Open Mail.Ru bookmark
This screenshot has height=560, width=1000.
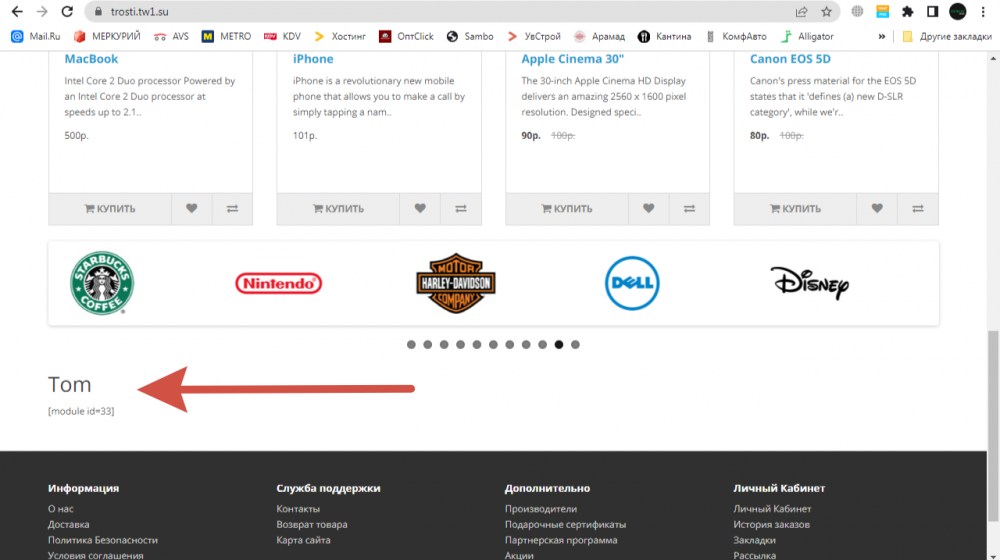36,36
